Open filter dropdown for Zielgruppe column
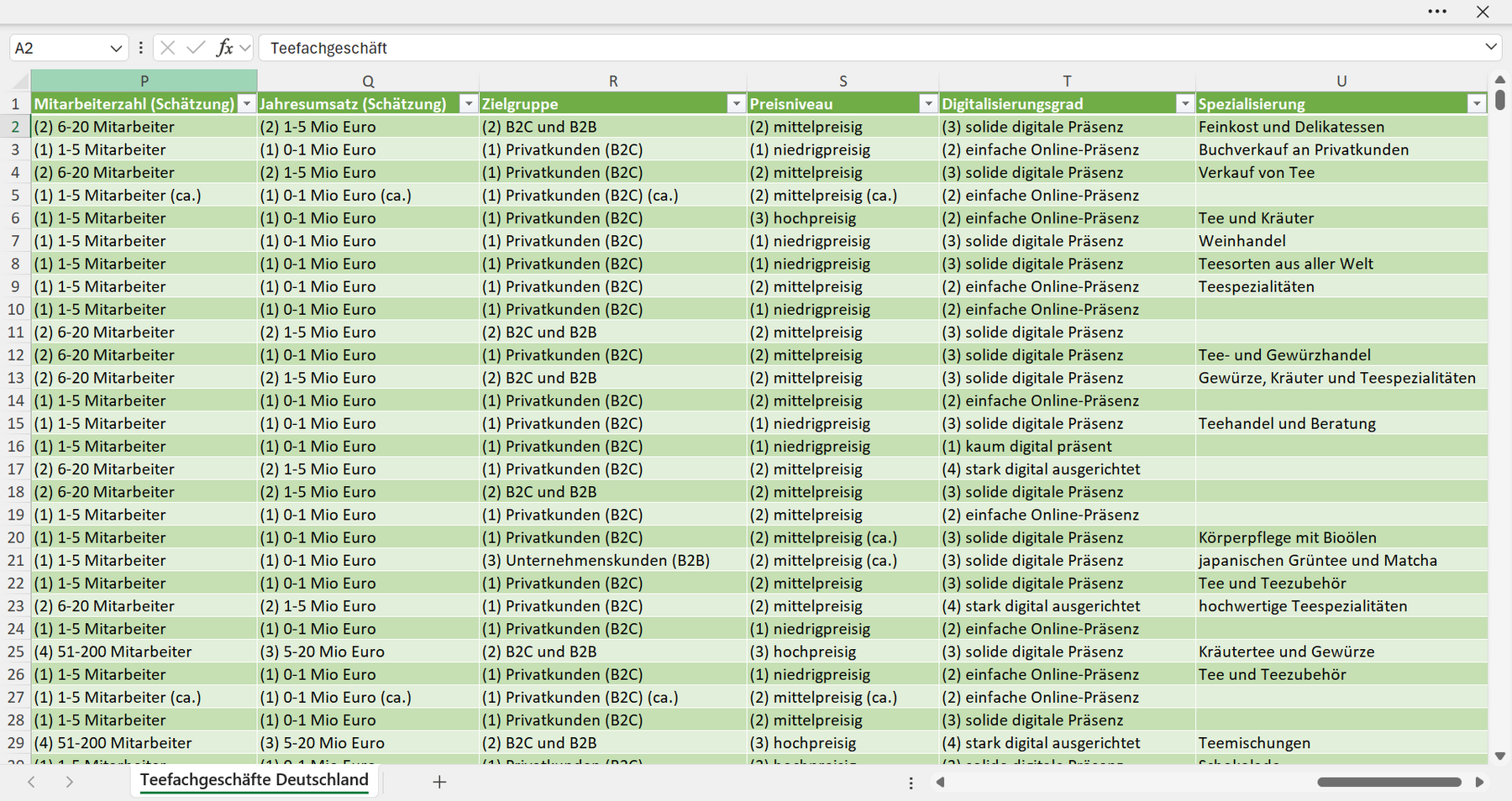 [x=737, y=104]
